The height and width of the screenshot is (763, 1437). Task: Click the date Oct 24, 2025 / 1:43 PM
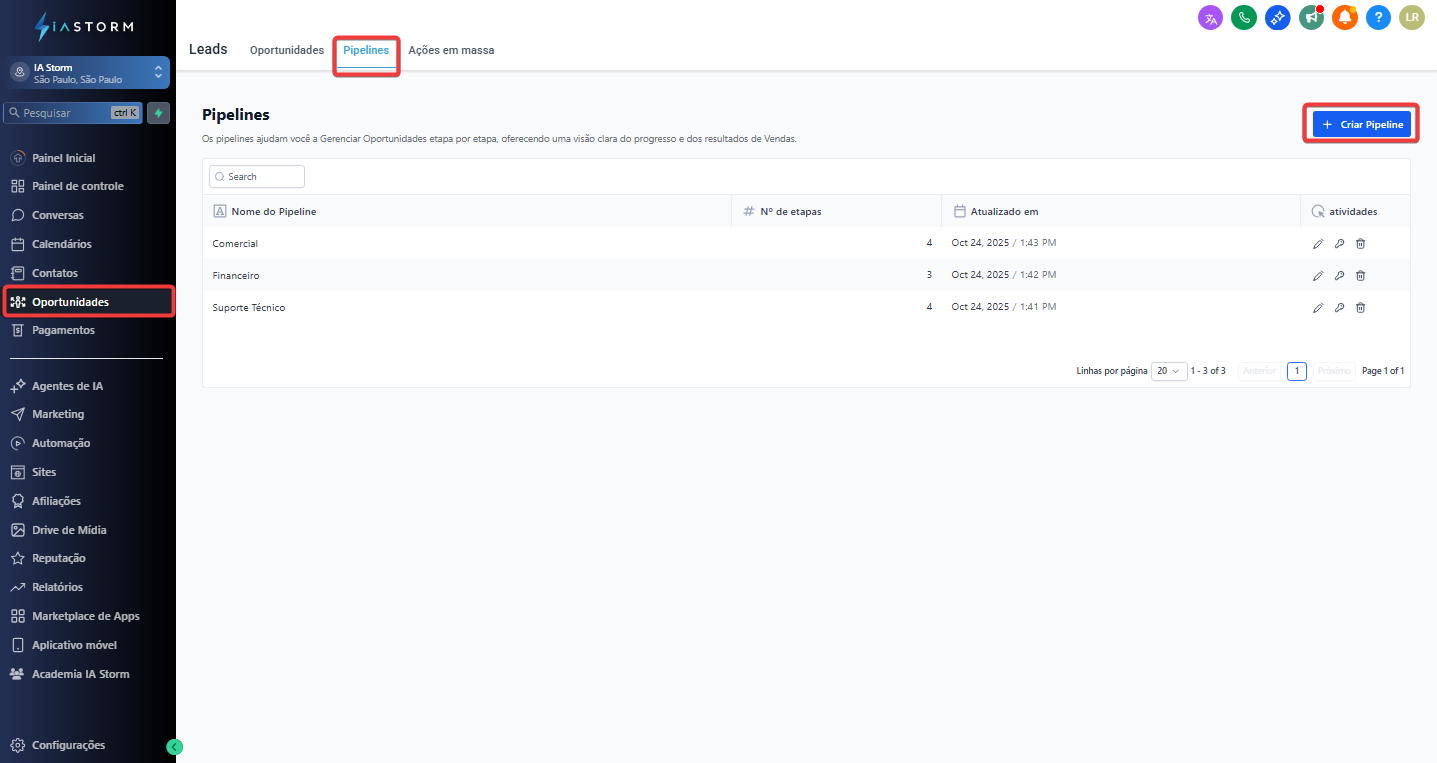click(1004, 243)
